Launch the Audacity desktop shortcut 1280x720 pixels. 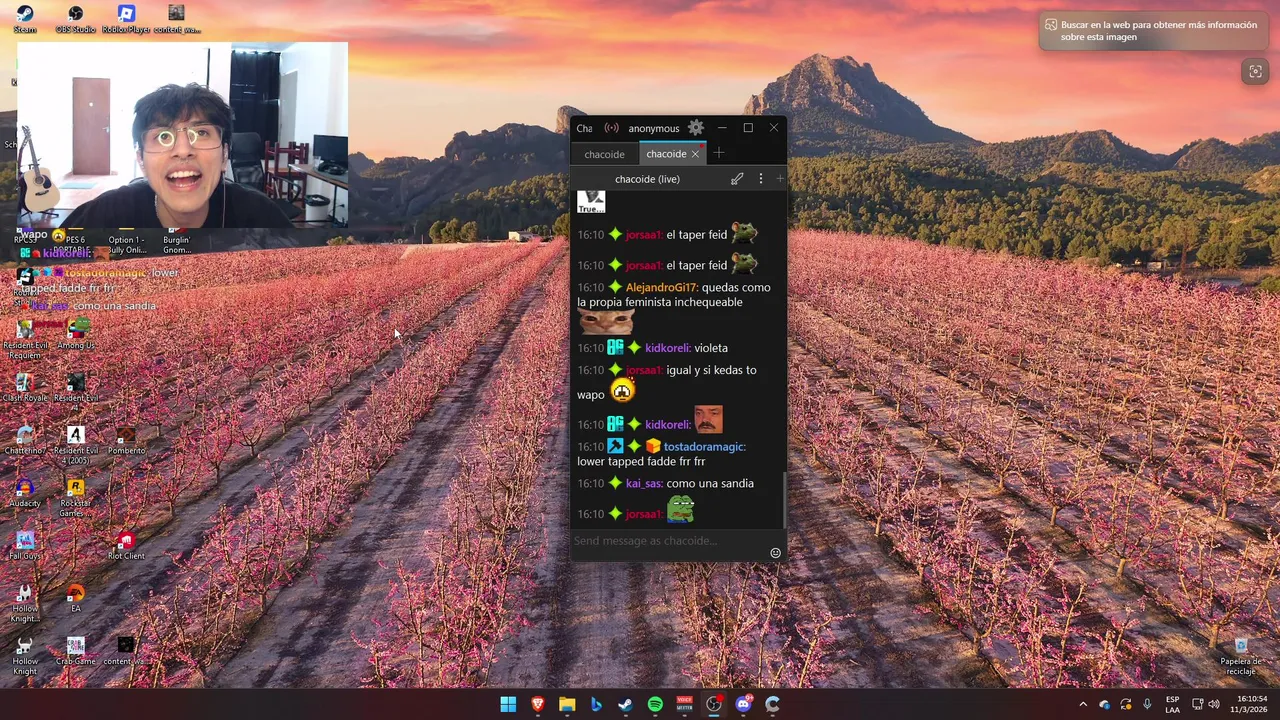pyautogui.click(x=25, y=493)
